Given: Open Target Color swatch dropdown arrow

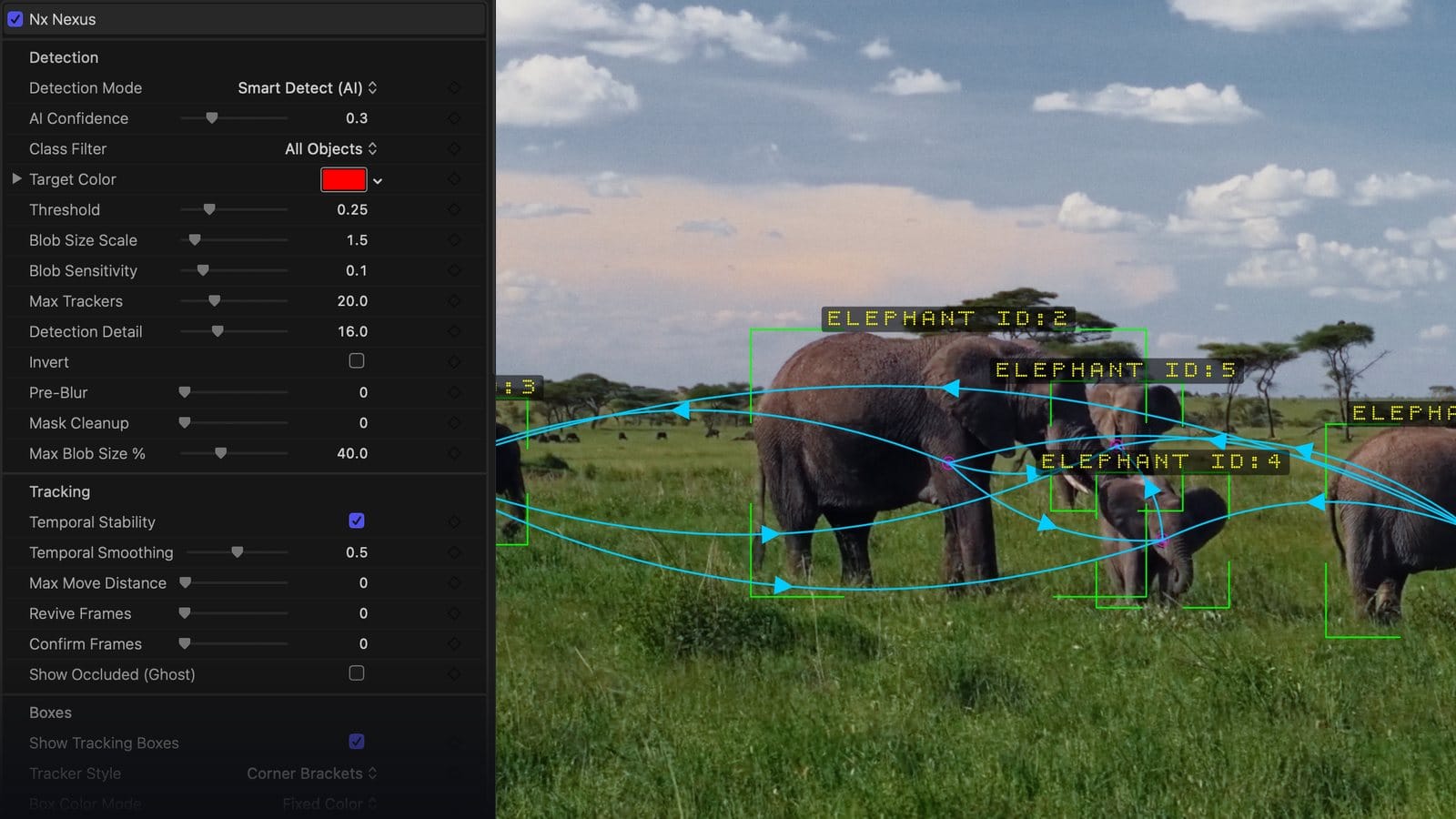Looking at the screenshot, I should 378,181.
